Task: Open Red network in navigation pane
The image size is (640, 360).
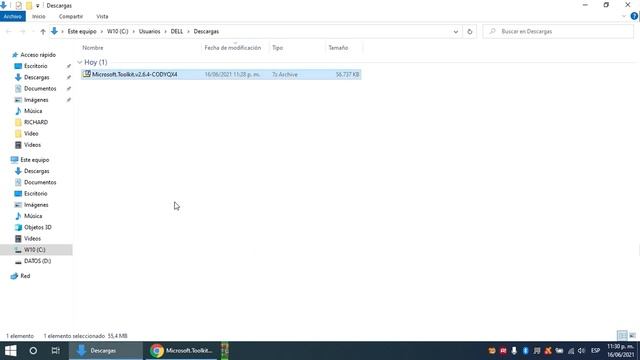Action: click(x=24, y=276)
